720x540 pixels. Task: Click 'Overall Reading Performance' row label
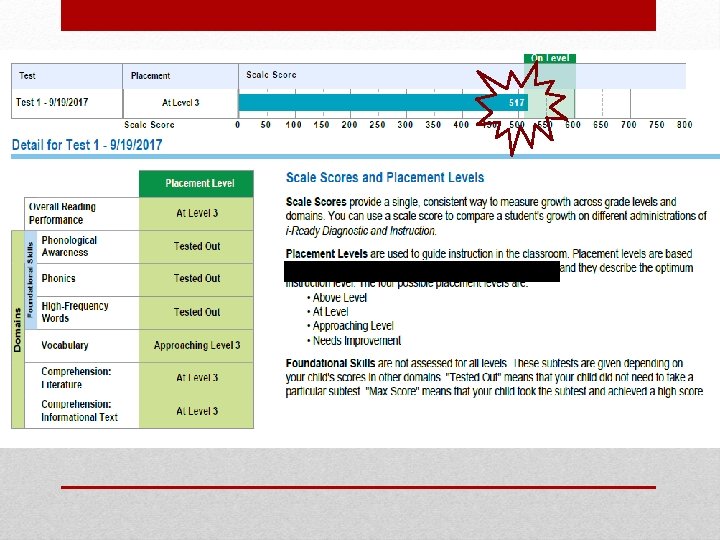pyautogui.click(x=62, y=214)
